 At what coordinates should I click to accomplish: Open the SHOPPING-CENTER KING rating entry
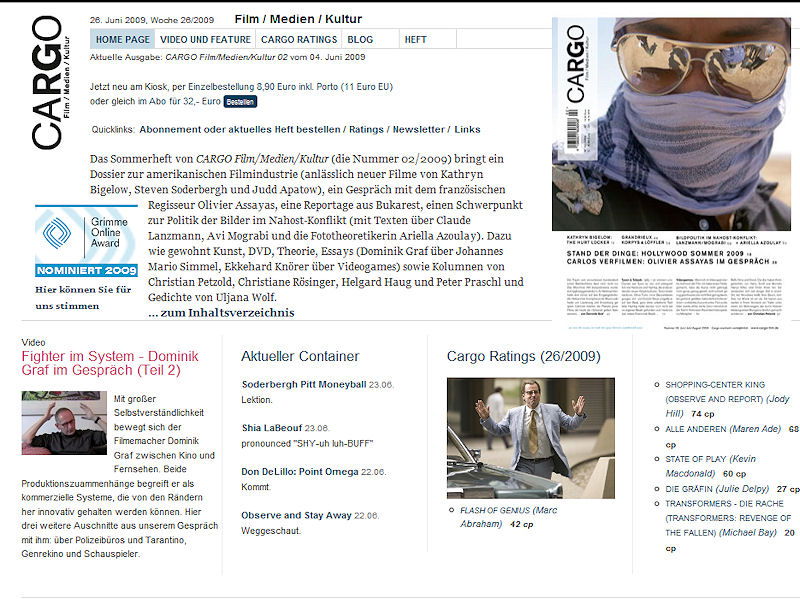pos(727,399)
